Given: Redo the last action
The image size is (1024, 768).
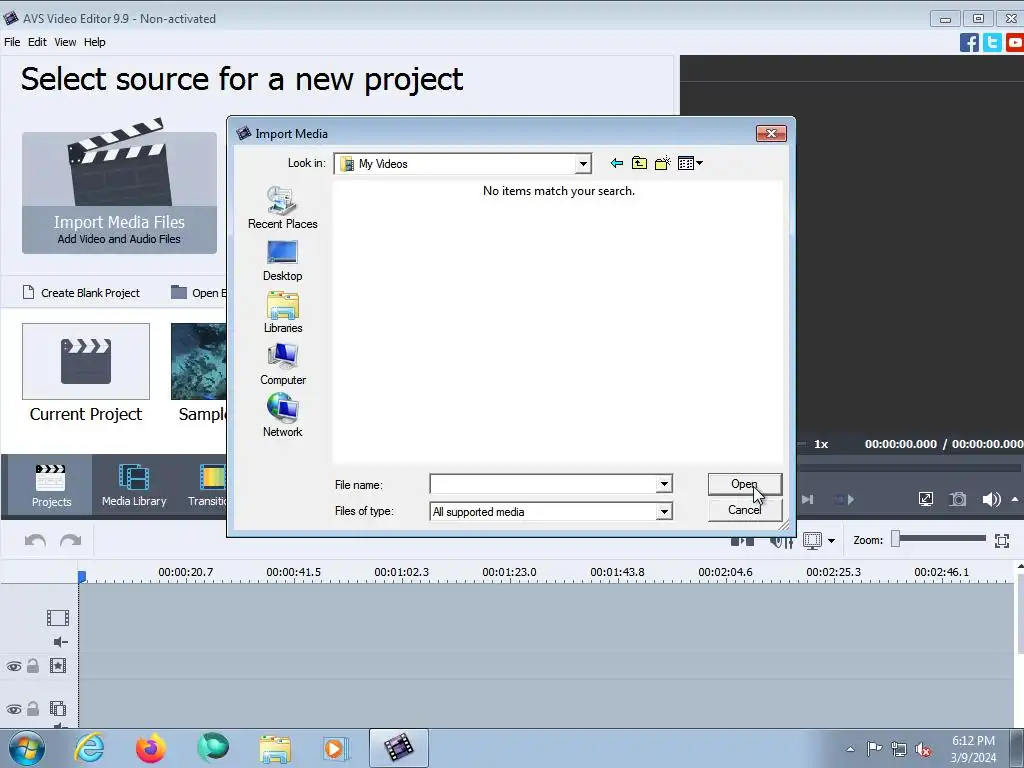Looking at the screenshot, I should [x=71, y=541].
